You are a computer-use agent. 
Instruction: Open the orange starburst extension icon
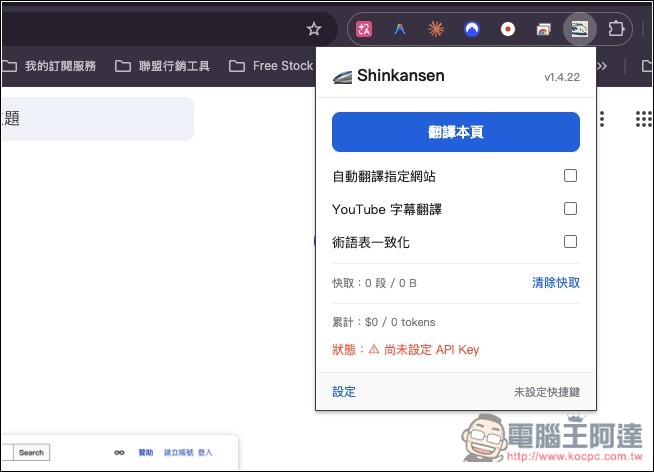[436, 29]
